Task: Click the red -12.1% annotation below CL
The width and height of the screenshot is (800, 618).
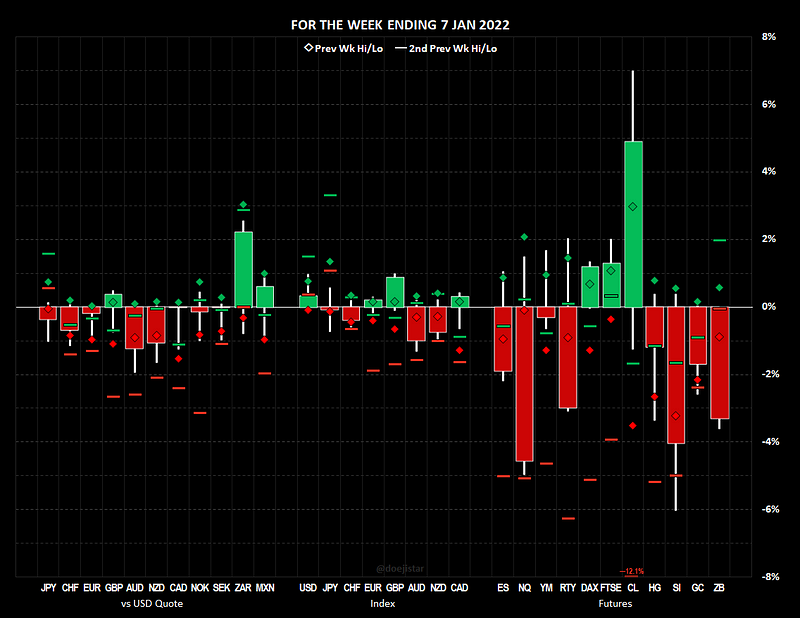Action: click(x=632, y=572)
